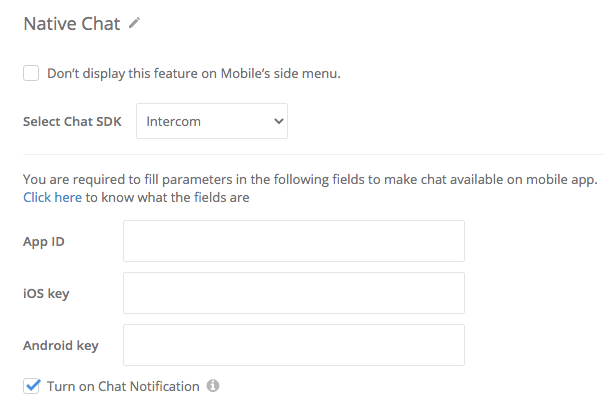Open the Select Chat SDK dropdown showing Intercom
Screen dimensions: 614x406
212,121
